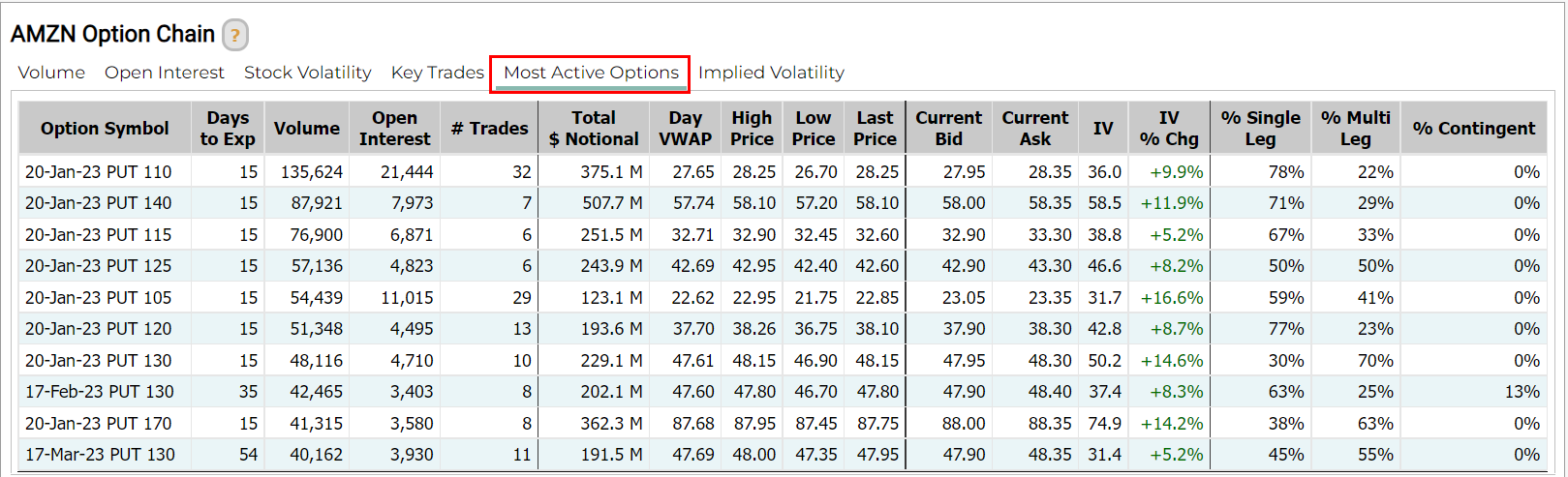Click IV change value +11.9%
The image size is (1568, 477).
click(1172, 203)
